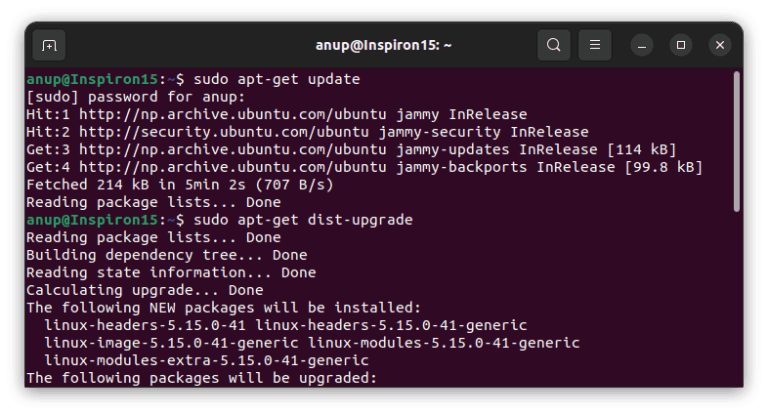Minimize the terminal window
The height and width of the screenshot is (415, 768).
(642, 46)
